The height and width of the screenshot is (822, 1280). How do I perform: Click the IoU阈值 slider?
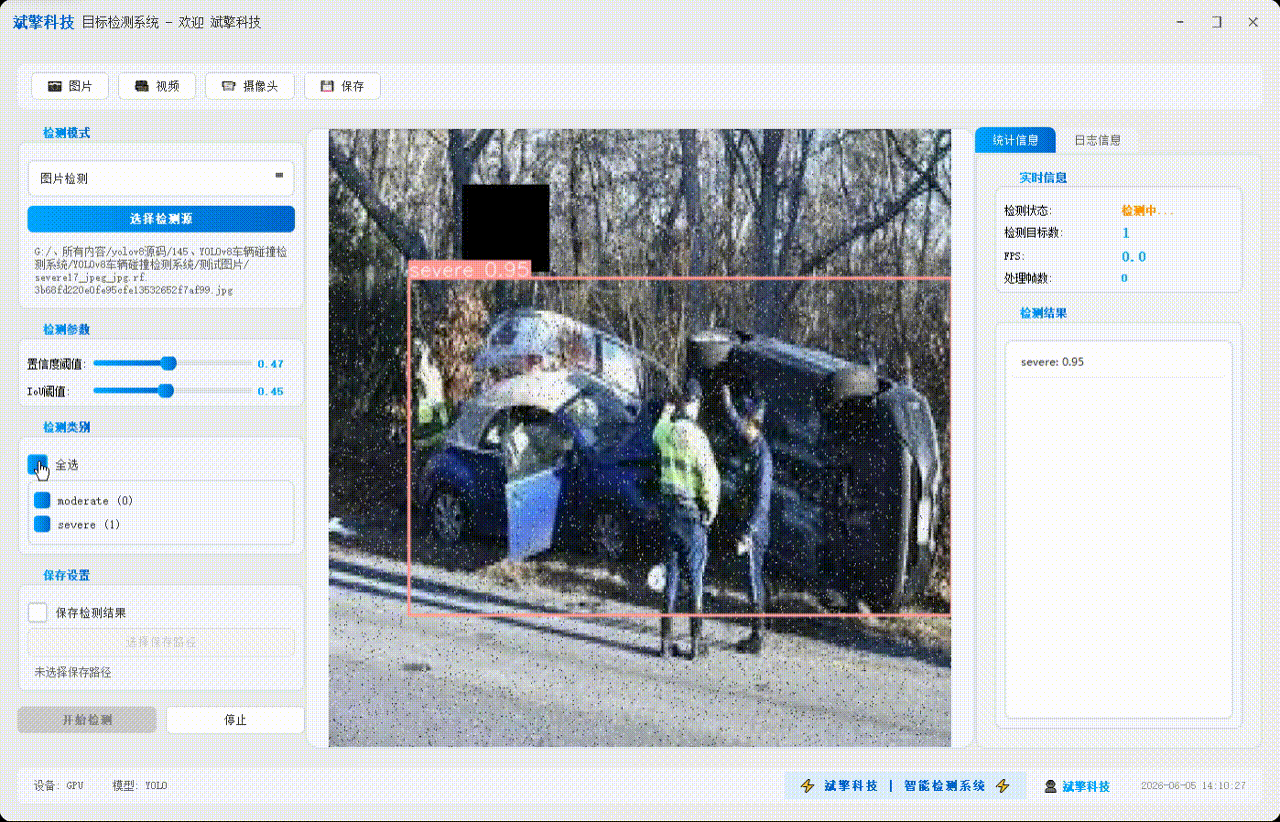(x=172, y=391)
